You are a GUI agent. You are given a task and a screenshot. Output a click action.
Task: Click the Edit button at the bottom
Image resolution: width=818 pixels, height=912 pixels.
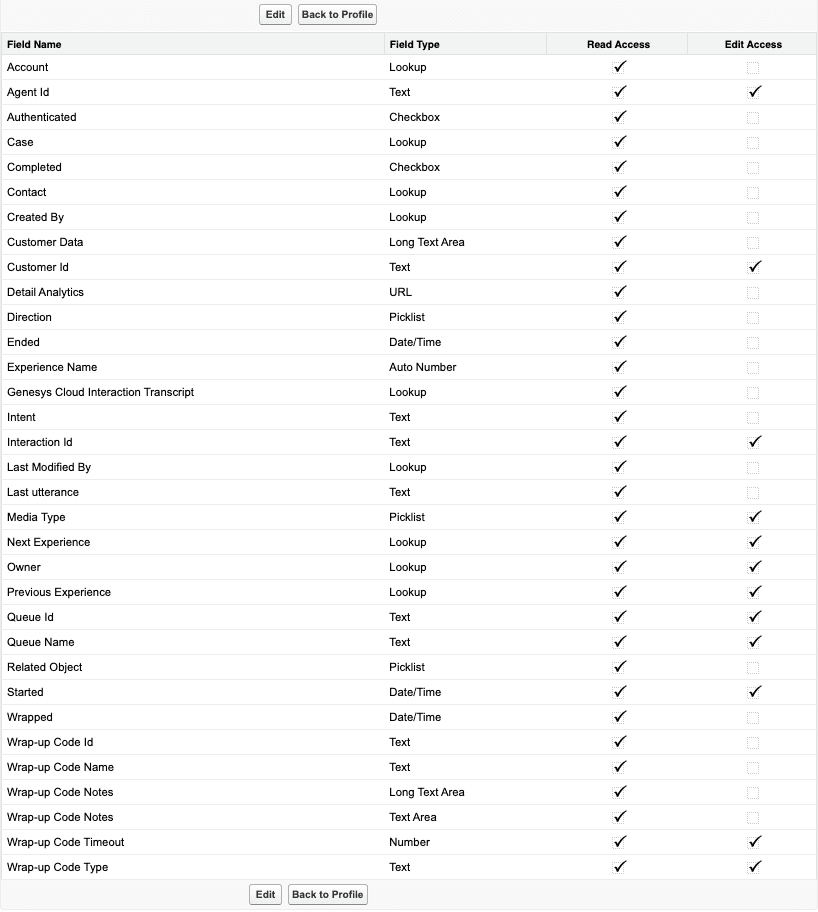click(x=265, y=894)
